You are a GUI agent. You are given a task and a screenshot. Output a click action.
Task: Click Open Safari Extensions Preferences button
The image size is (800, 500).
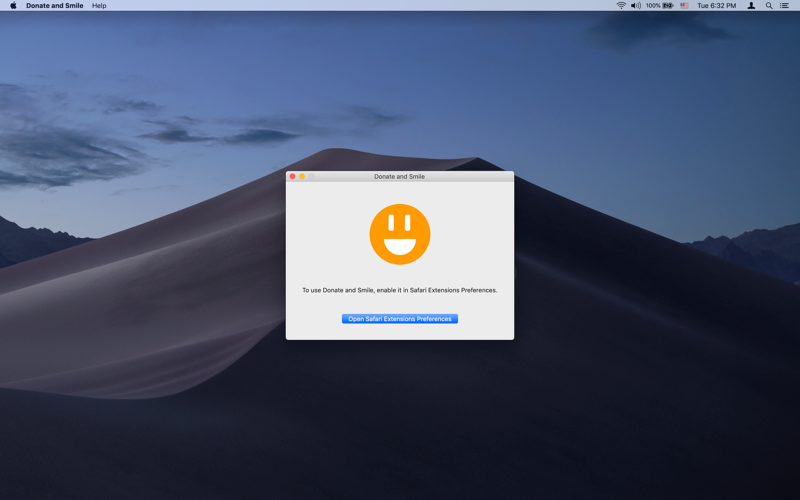point(399,319)
